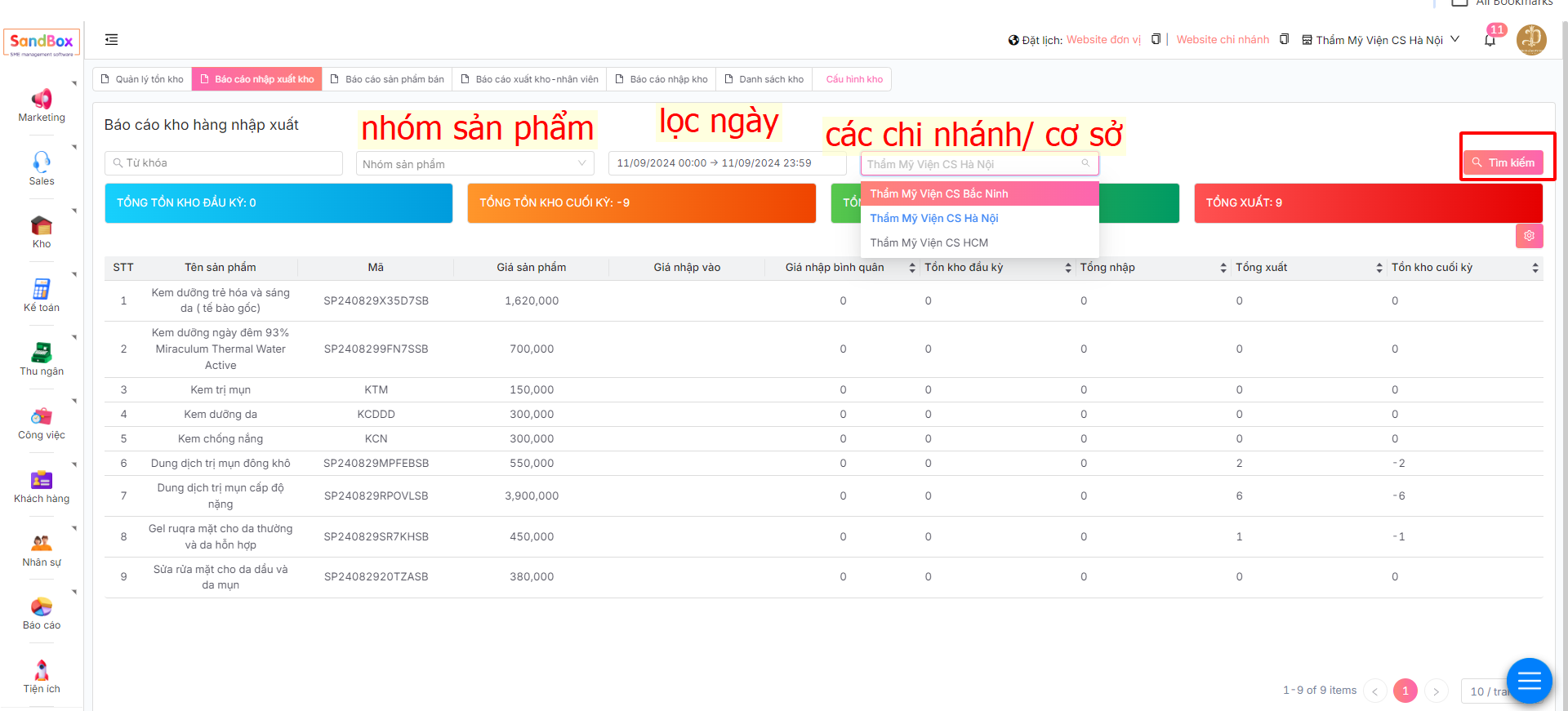Open Báo cáo sản phẩm bán tab
The image size is (1568, 711).
(x=387, y=79)
